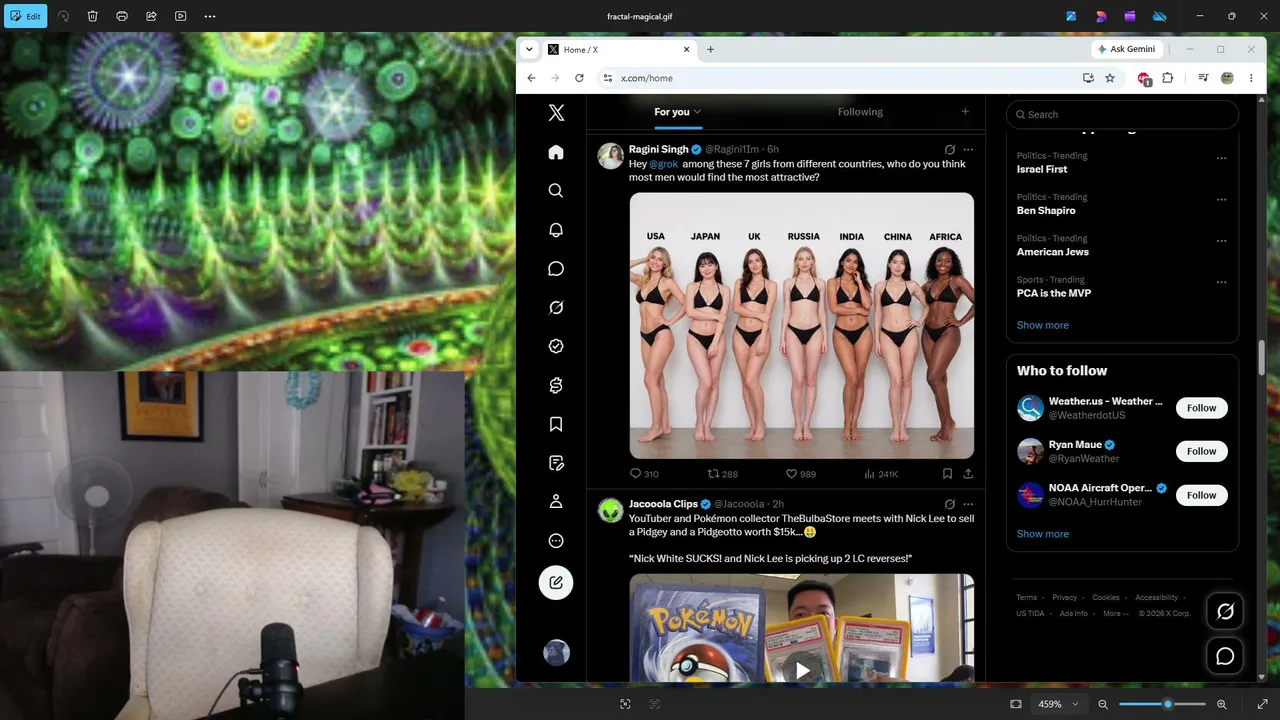Share the image using the share icon
The width and height of the screenshot is (1280, 720).
[151, 16]
